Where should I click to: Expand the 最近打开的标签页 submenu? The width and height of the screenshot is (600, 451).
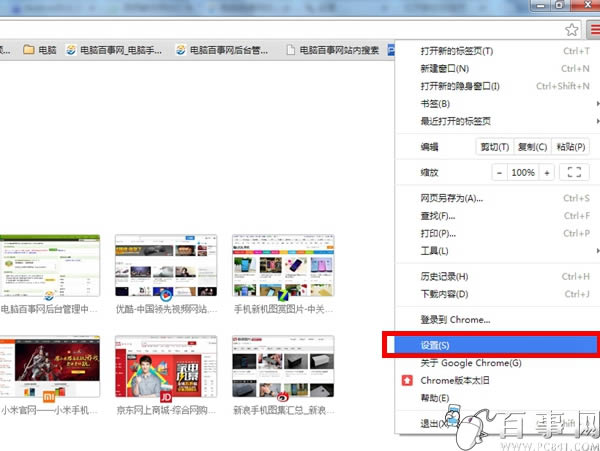pos(497,121)
